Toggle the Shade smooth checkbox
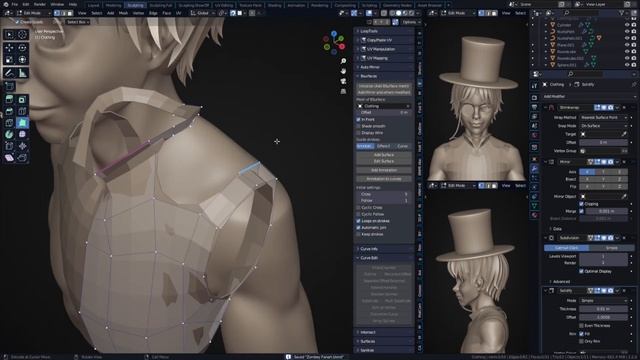 click(x=358, y=126)
